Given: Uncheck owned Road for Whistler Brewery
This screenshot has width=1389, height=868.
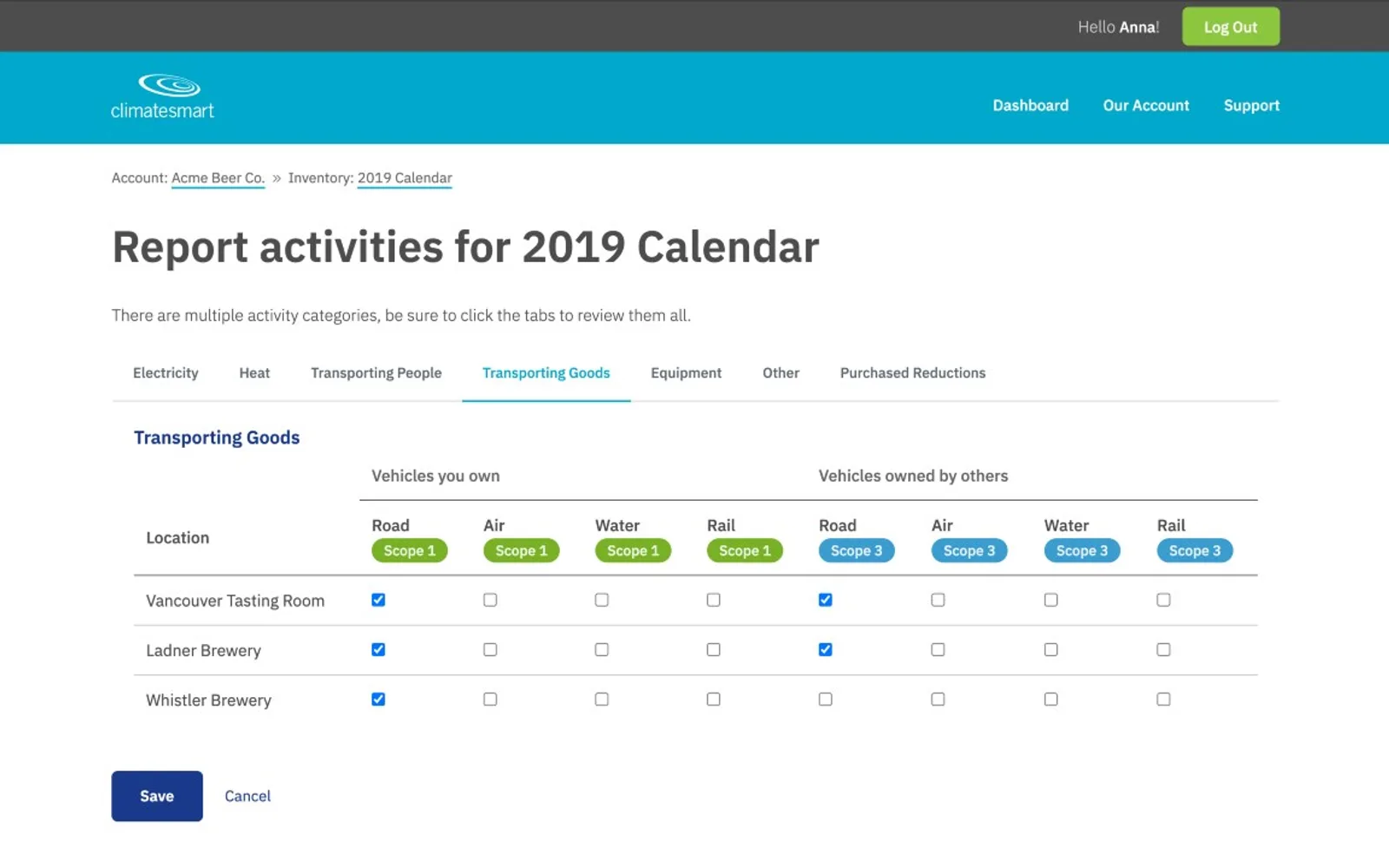Looking at the screenshot, I should coord(379,699).
